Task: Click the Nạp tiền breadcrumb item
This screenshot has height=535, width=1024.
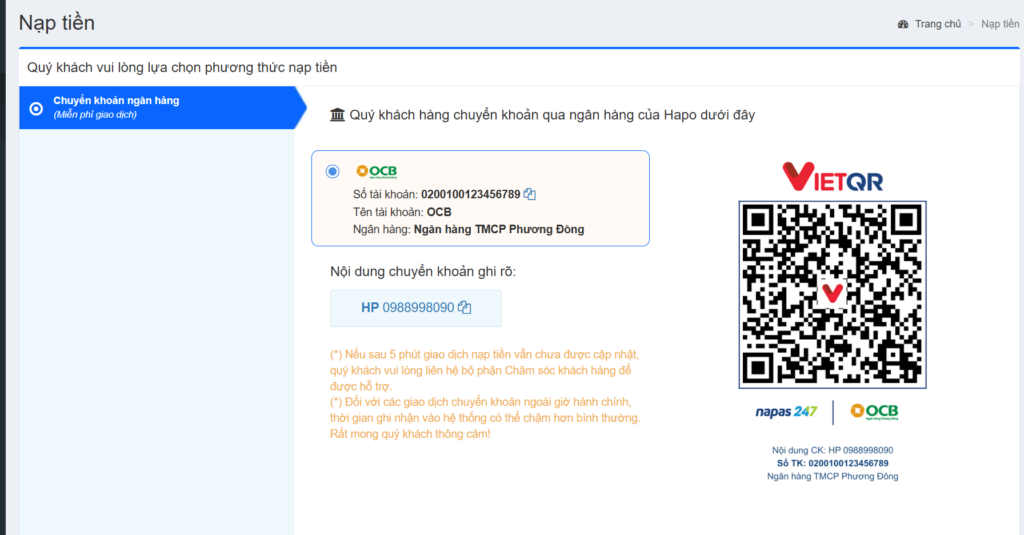Action: coord(999,24)
